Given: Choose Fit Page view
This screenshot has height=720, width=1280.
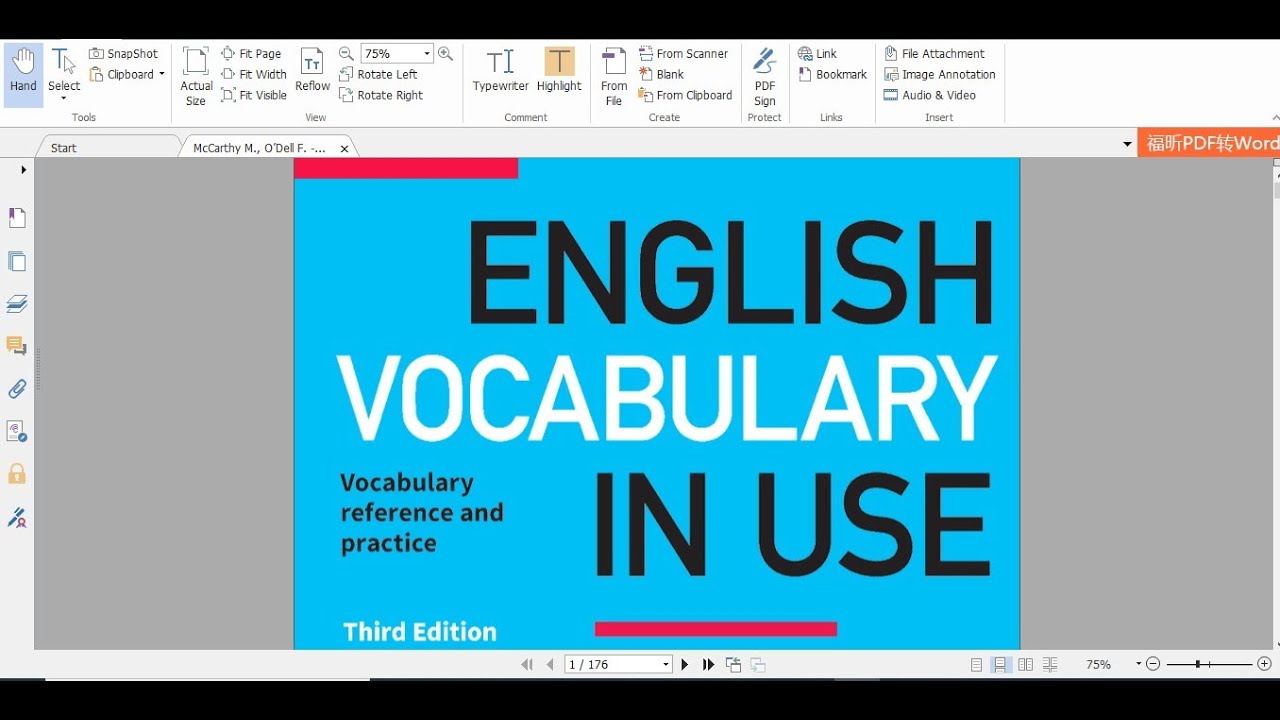Looking at the screenshot, I should coord(251,54).
